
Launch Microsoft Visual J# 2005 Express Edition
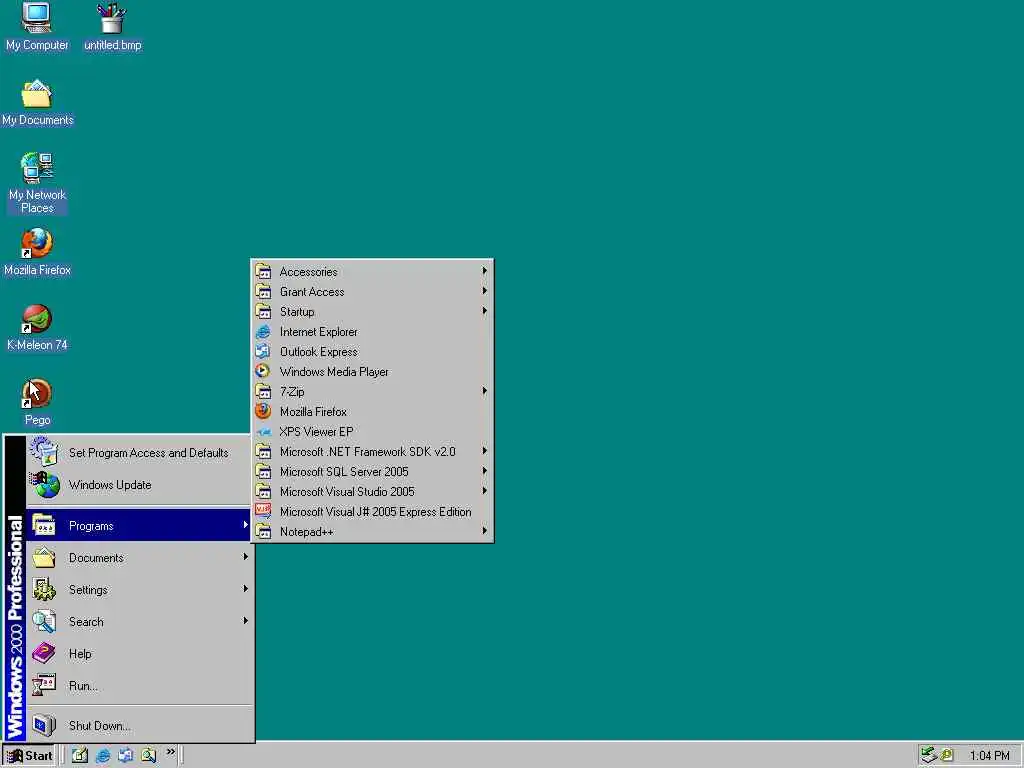(372, 512)
